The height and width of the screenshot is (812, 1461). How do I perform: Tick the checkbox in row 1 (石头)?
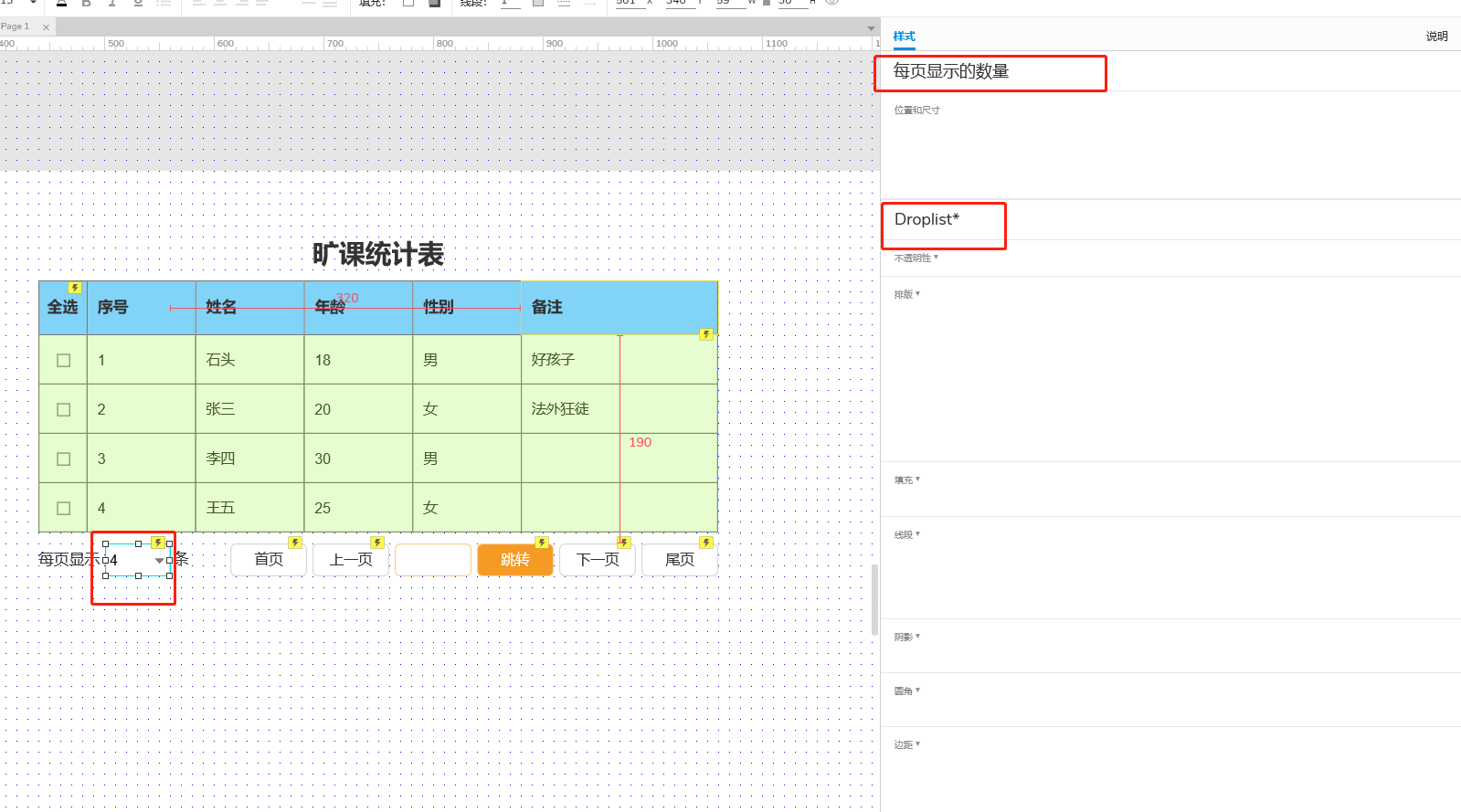[x=63, y=360]
